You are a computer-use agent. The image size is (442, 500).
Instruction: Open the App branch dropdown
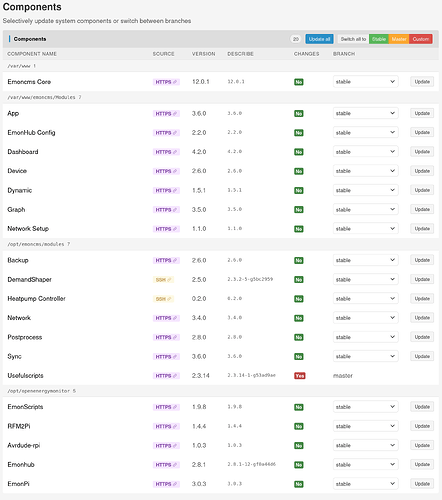coord(365,113)
